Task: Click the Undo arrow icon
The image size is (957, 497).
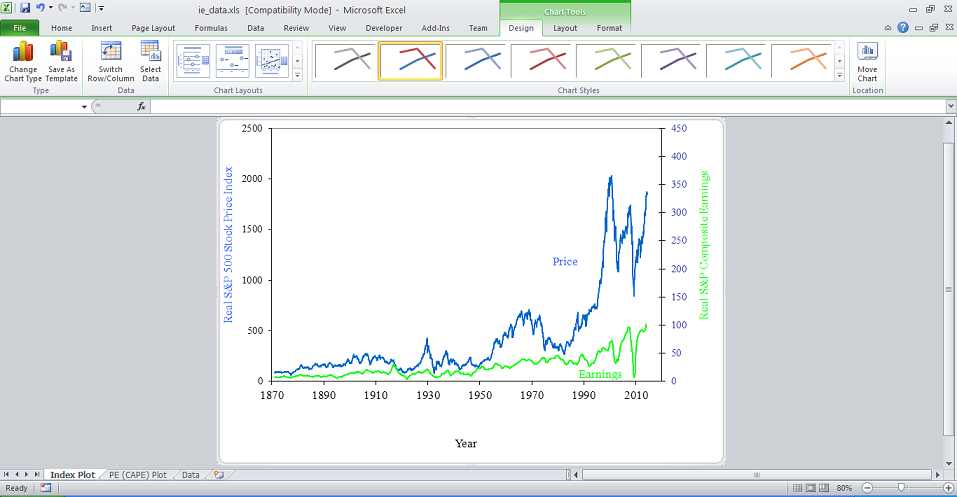Action: pyautogui.click(x=40, y=8)
